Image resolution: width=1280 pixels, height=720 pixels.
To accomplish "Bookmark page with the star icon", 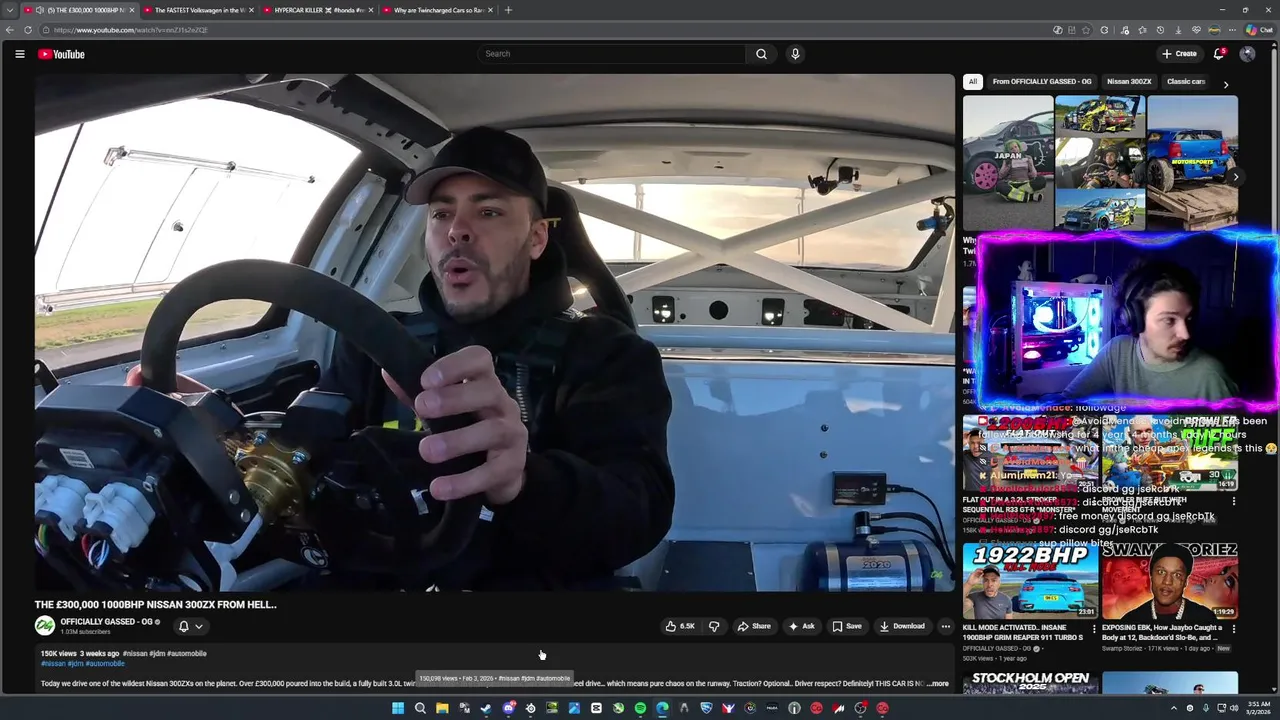I will pyautogui.click(x=1086, y=30).
